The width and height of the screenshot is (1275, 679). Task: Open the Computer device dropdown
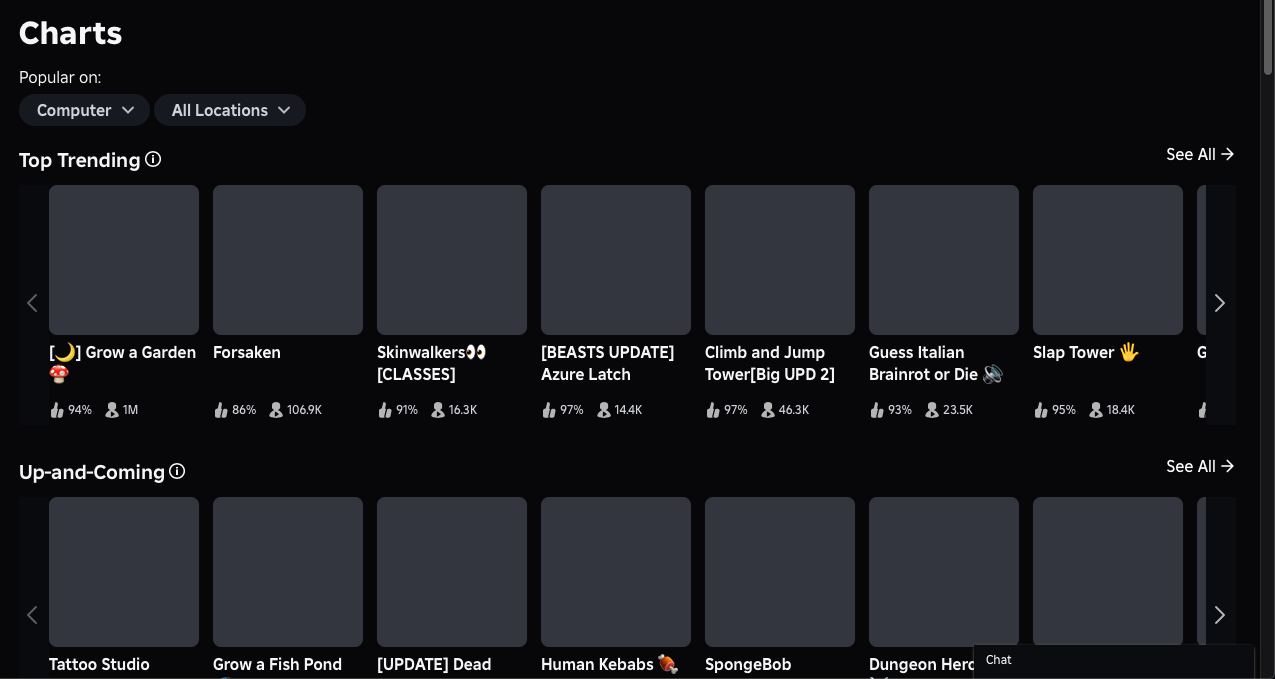84,110
